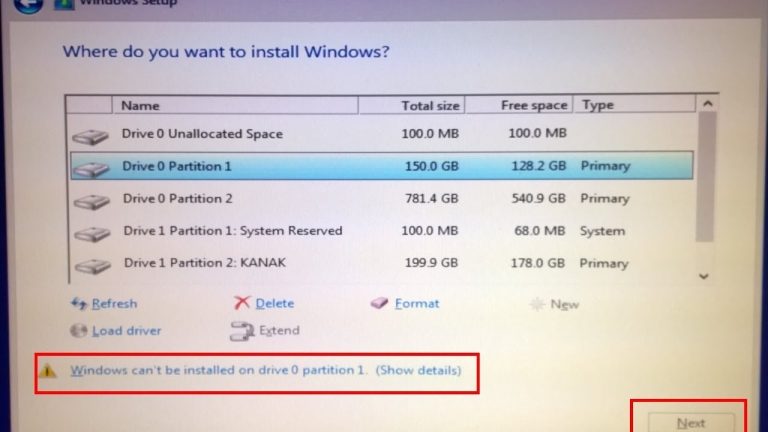Select Drive 0 Partition 1 row
The width and height of the screenshot is (768, 432).
382,166
